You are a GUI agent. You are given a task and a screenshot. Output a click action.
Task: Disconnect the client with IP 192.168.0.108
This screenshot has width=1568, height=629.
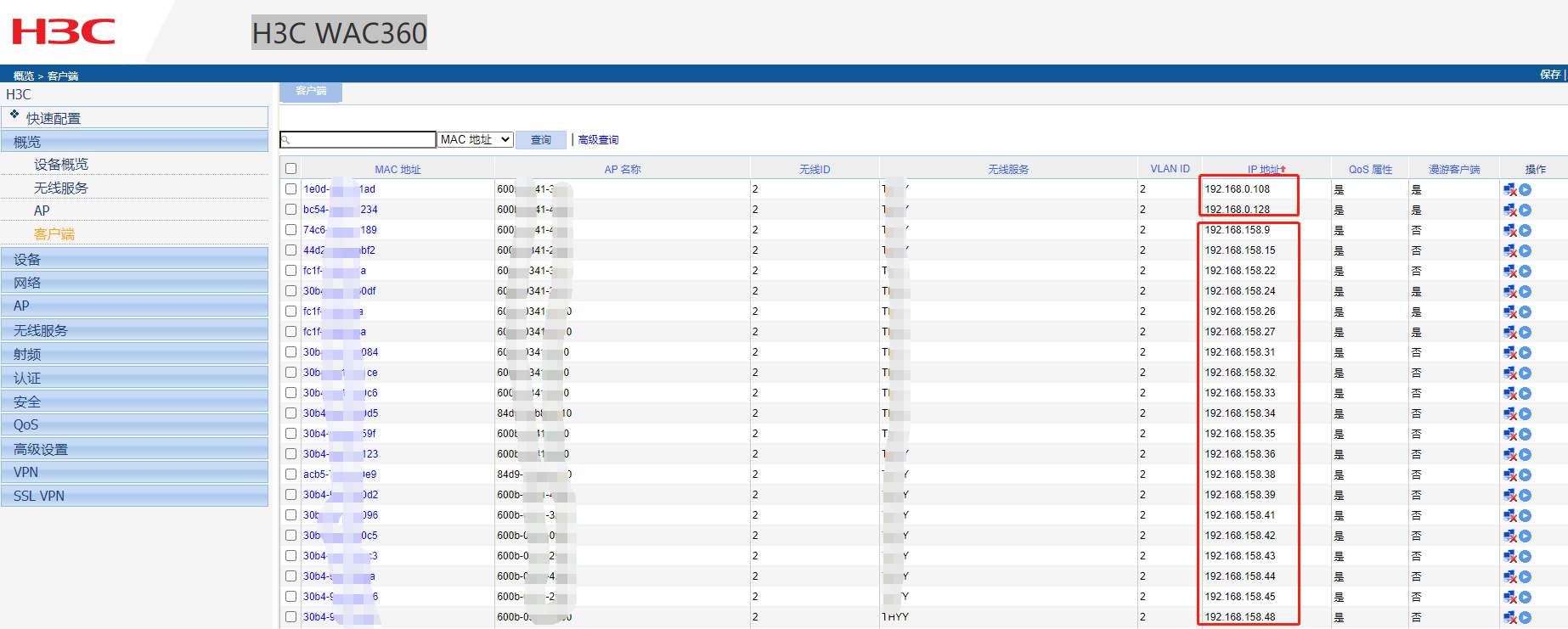click(1509, 190)
